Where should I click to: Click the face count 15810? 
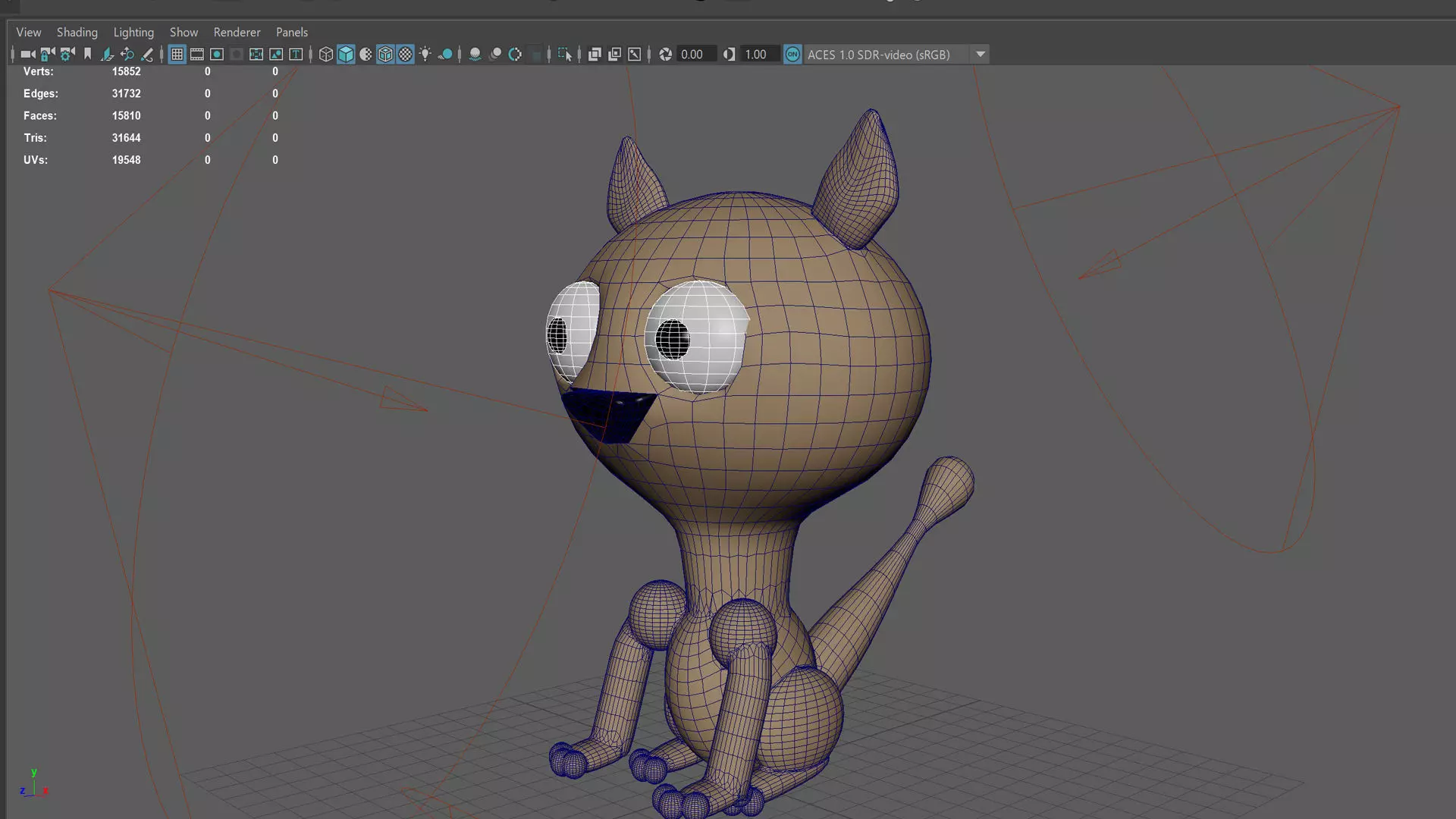(127, 116)
